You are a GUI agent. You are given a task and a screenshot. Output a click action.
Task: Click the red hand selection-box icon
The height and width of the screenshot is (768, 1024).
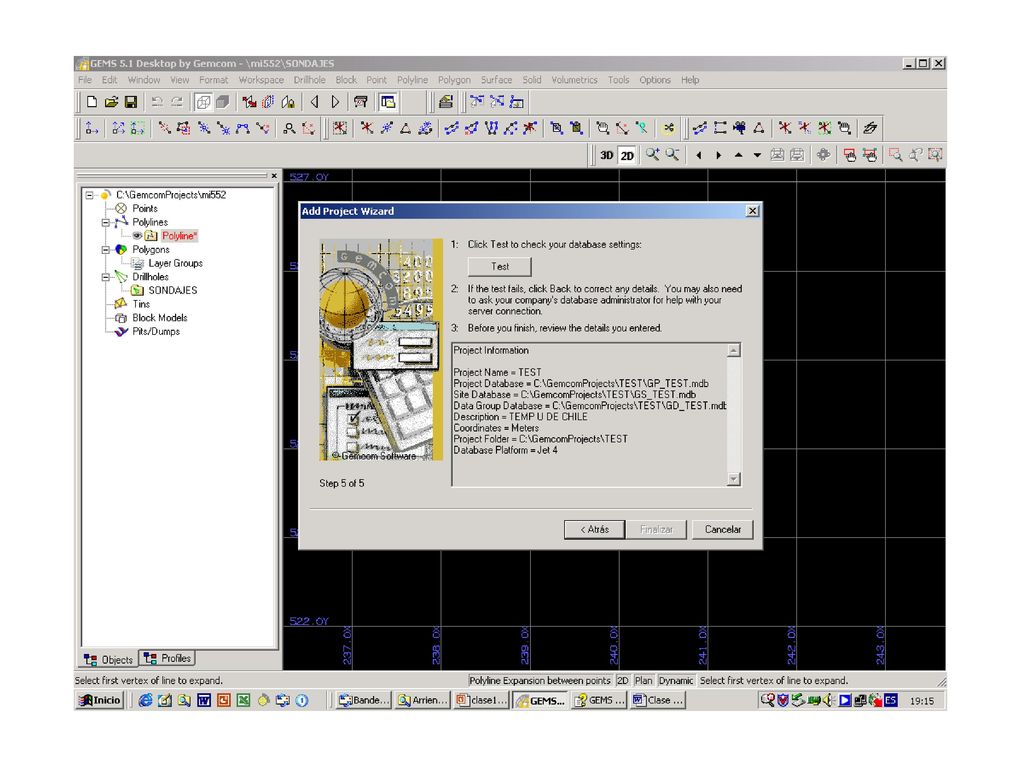(850, 155)
